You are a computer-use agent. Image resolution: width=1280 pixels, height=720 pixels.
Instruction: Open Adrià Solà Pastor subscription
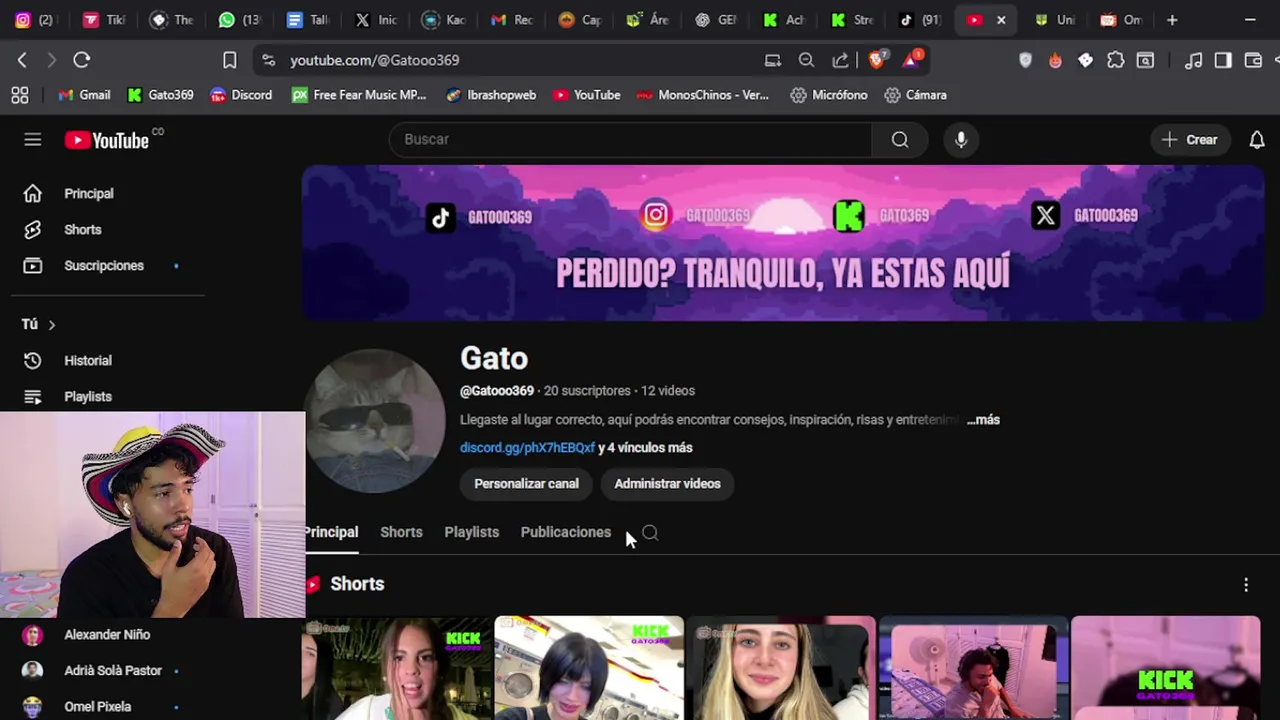tap(113, 671)
